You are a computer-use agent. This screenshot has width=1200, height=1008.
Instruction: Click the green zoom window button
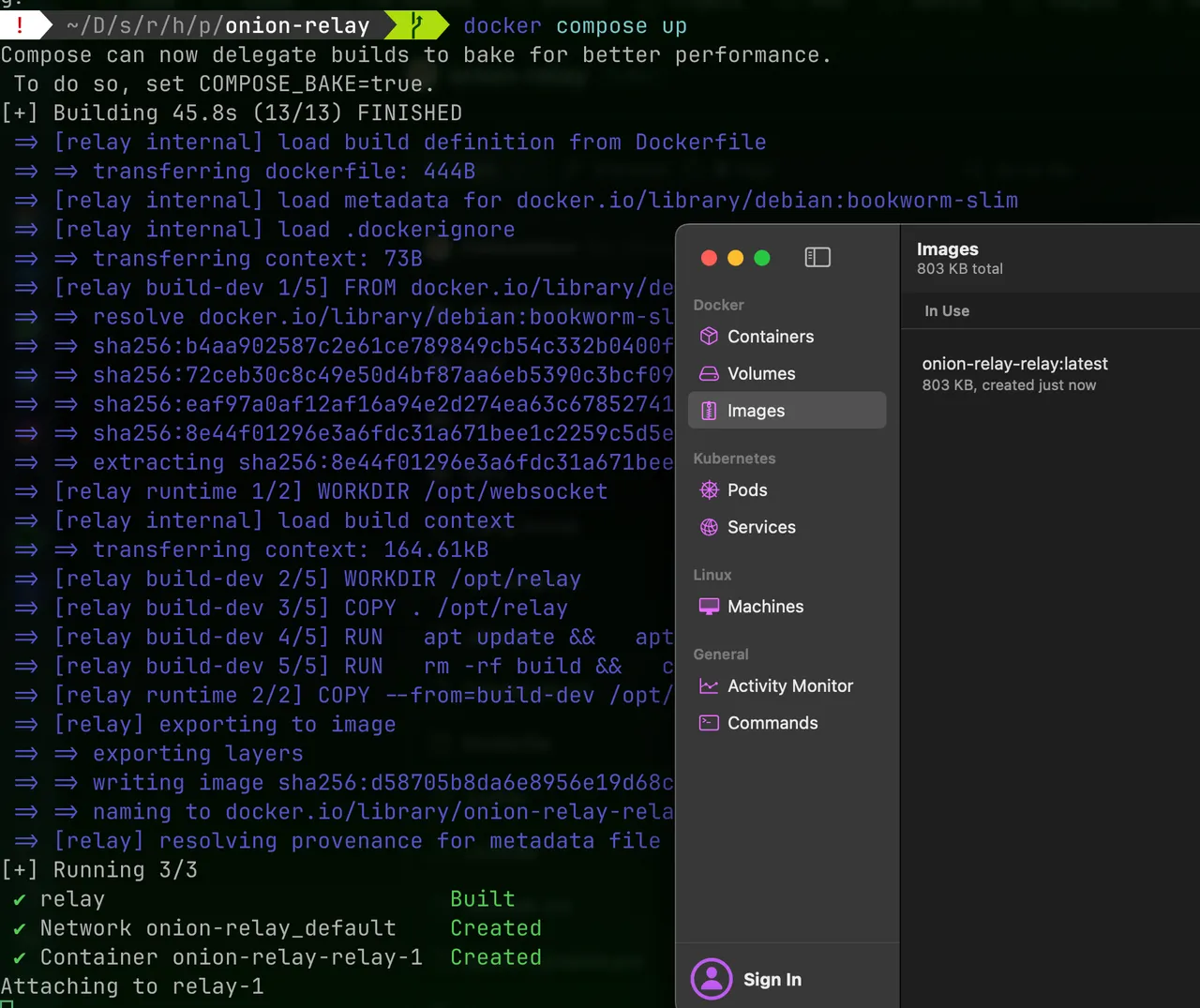tap(762, 258)
